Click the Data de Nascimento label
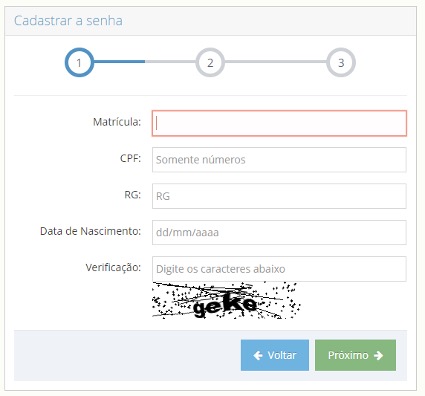 click(90, 231)
